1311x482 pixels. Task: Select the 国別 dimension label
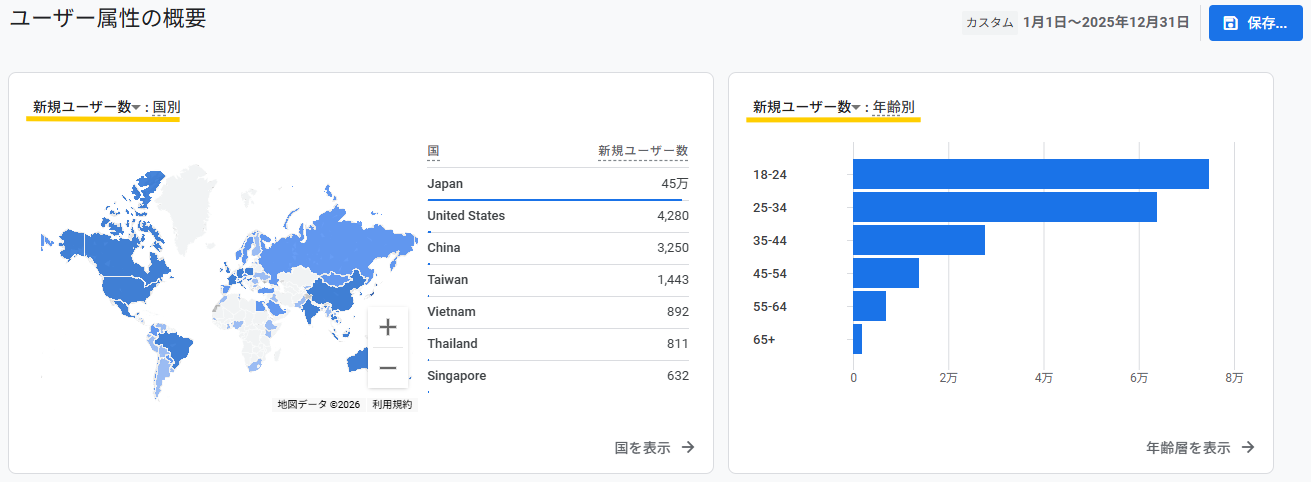(x=166, y=107)
